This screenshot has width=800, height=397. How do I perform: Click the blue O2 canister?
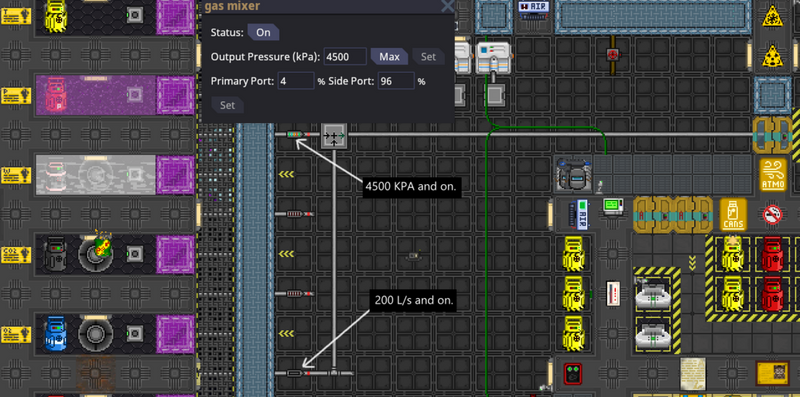(56, 333)
